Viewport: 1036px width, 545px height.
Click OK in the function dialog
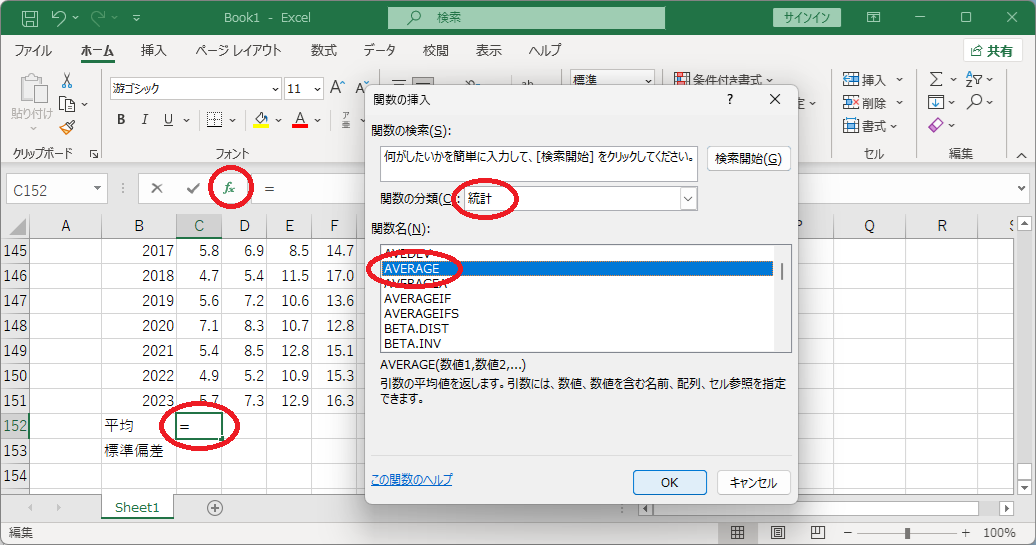click(669, 482)
